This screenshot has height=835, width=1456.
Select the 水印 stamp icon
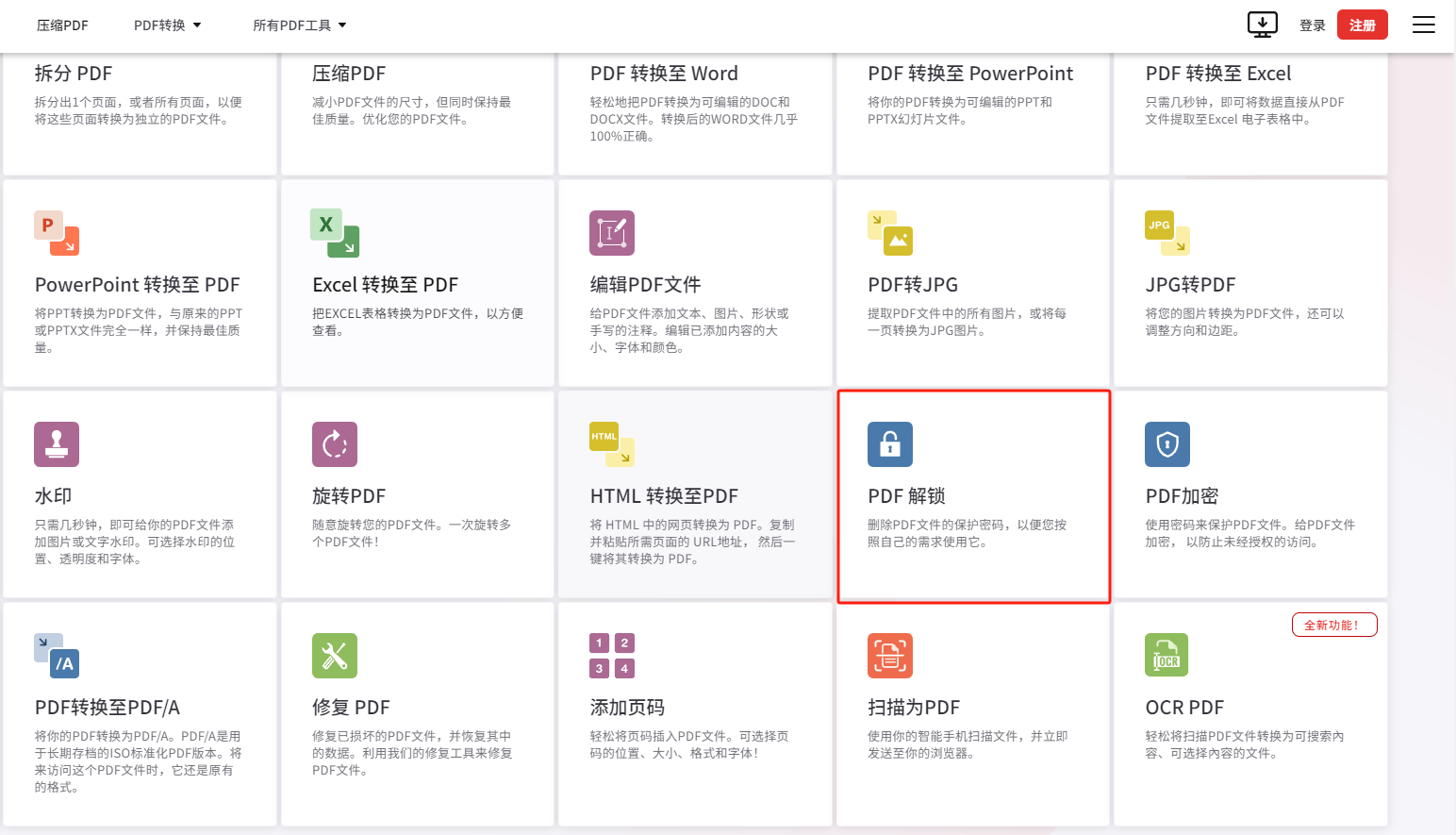[57, 444]
